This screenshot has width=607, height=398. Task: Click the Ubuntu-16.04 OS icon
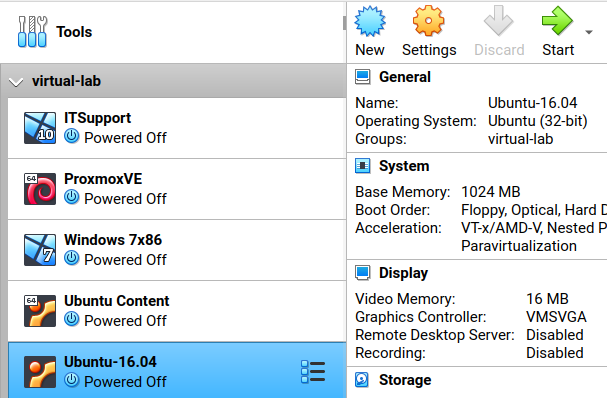[x=40, y=372]
